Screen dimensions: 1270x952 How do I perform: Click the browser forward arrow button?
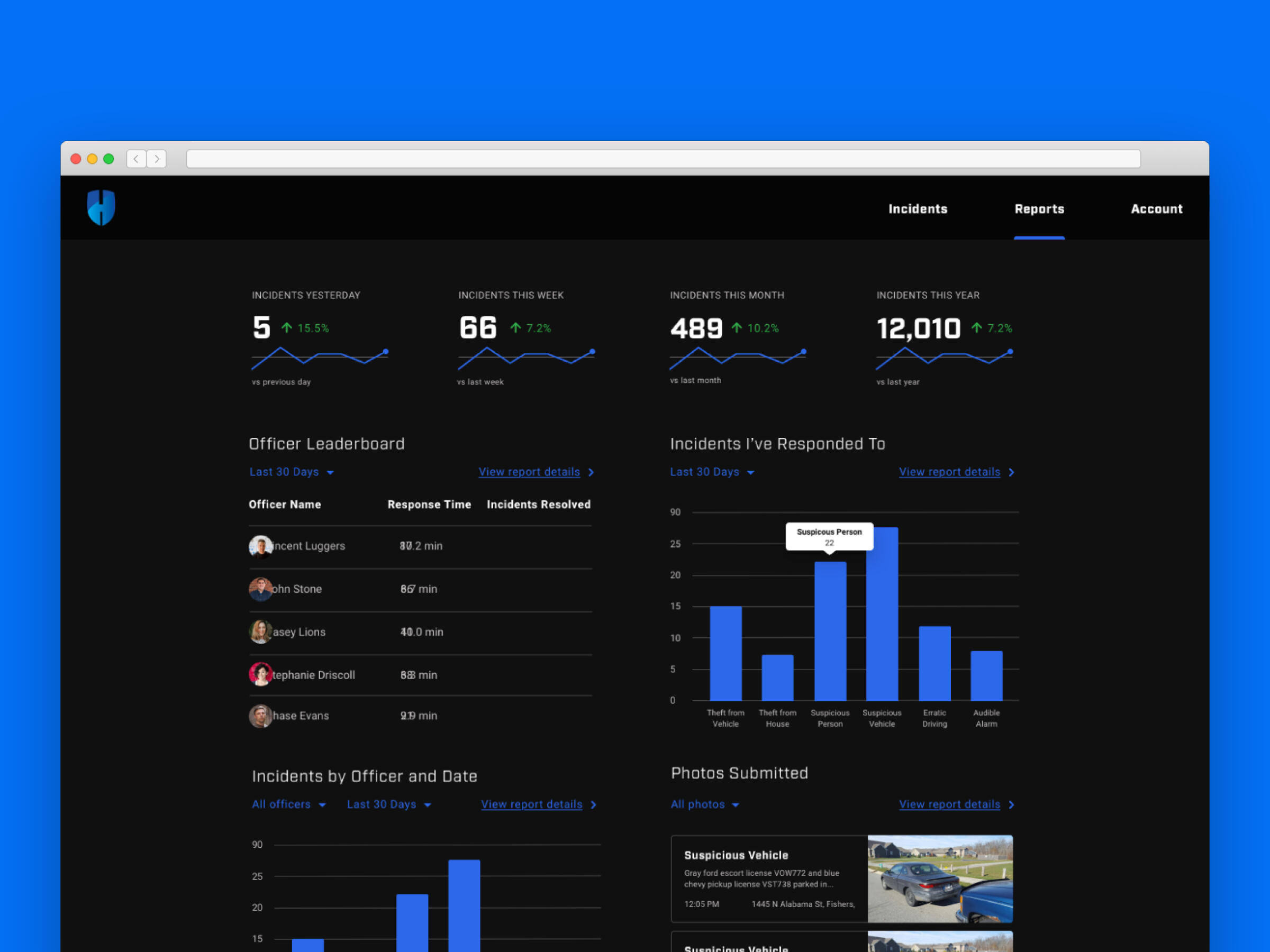coord(157,159)
